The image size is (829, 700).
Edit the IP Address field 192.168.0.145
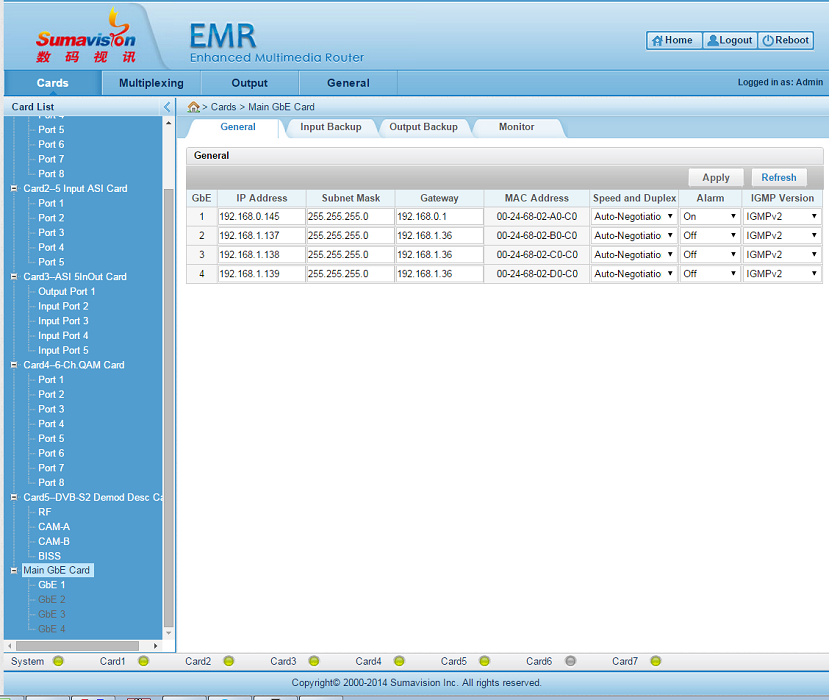point(262,216)
